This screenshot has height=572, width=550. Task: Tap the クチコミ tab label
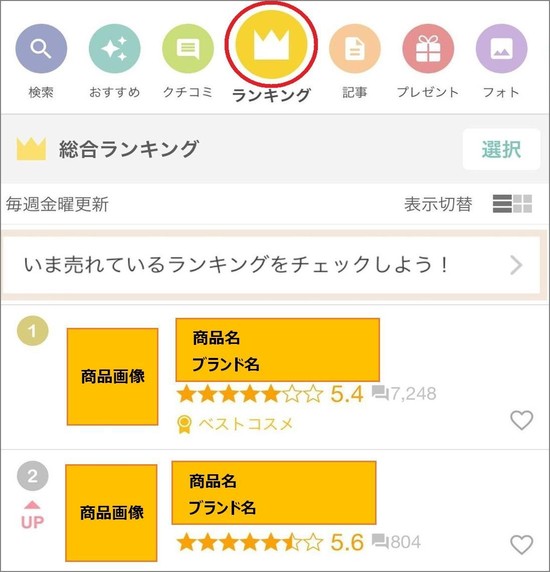tap(188, 92)
